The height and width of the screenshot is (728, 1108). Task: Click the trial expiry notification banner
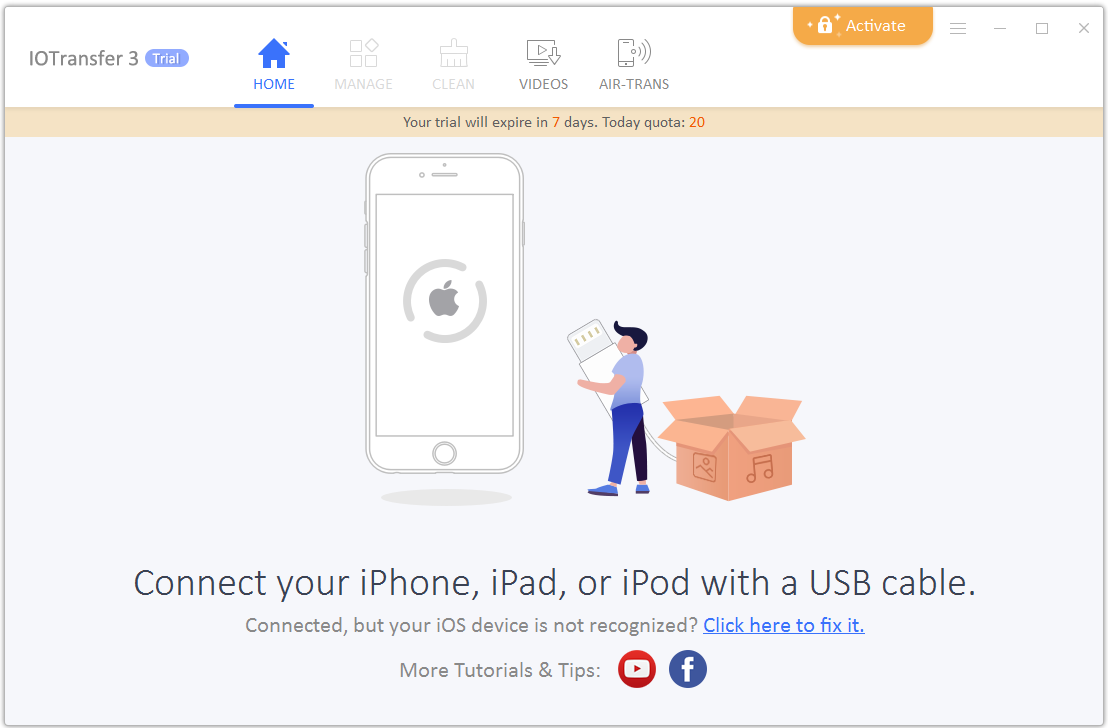click(x=554, y=122)
